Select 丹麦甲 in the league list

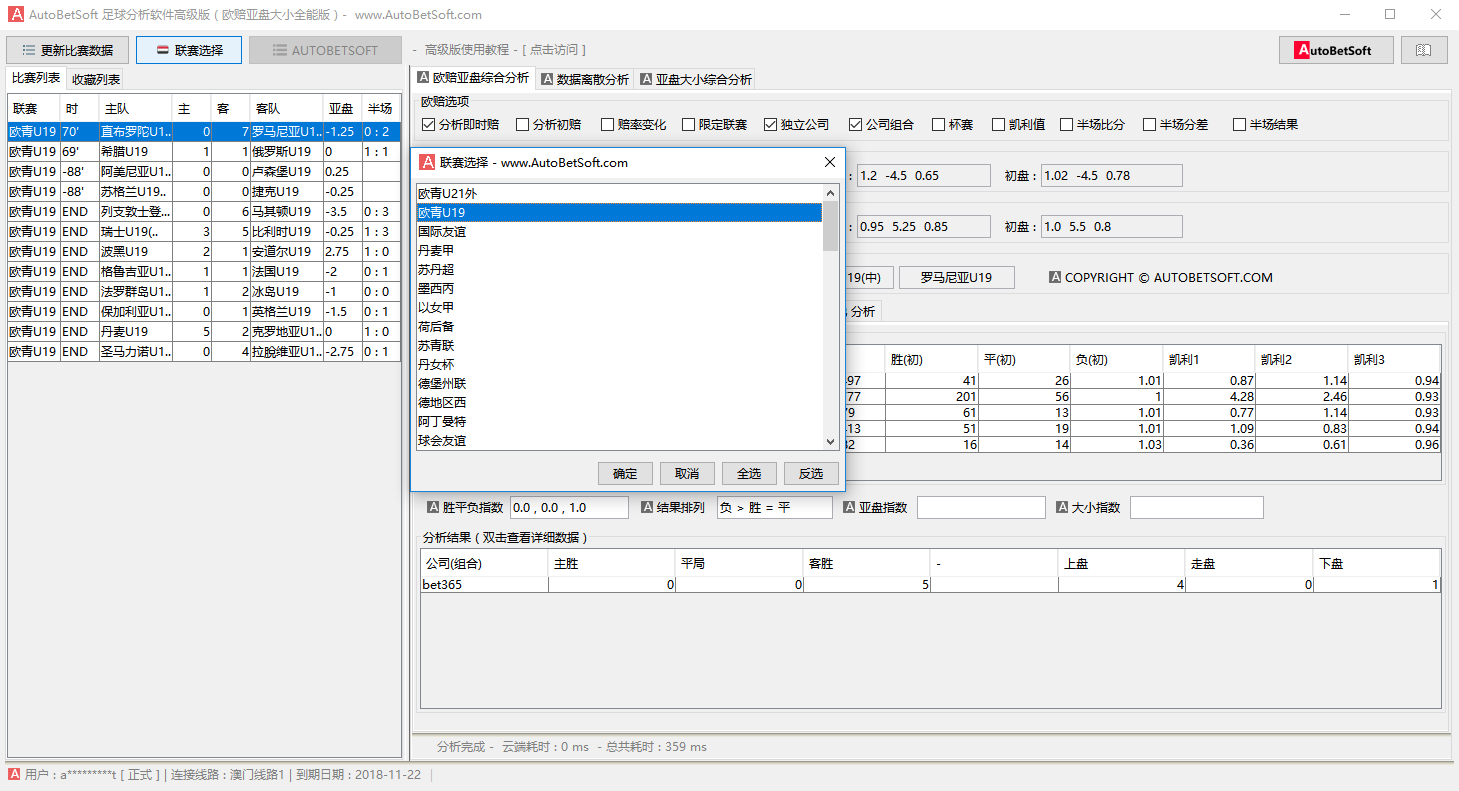pos(619,250)
